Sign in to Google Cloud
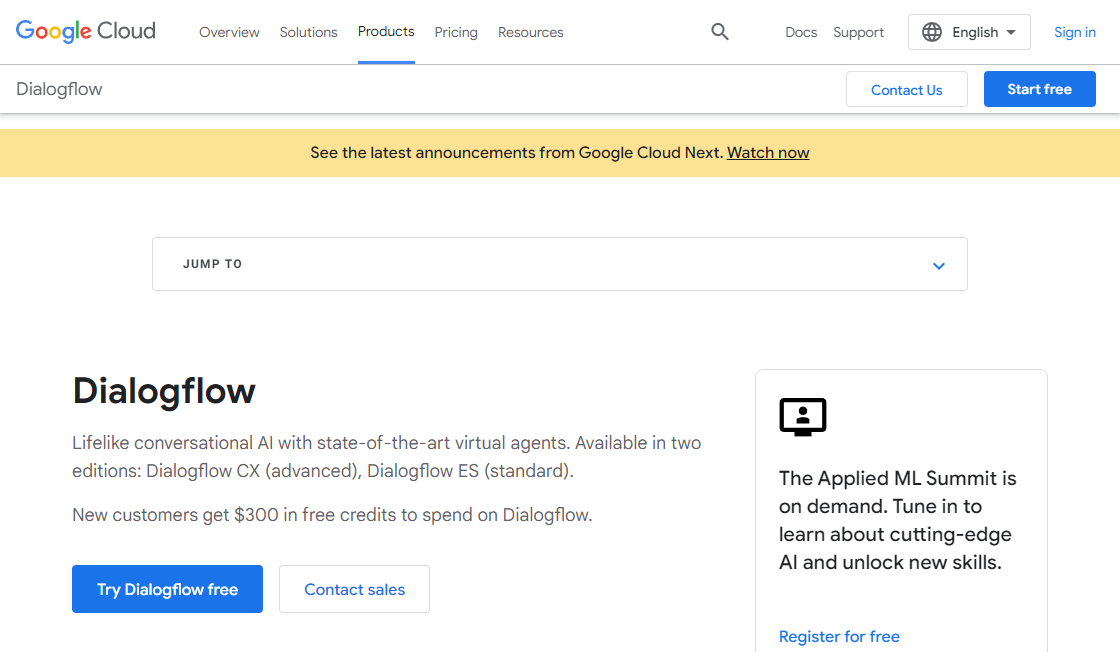This screenshot has height=652, width=1120. point(1074,31)
